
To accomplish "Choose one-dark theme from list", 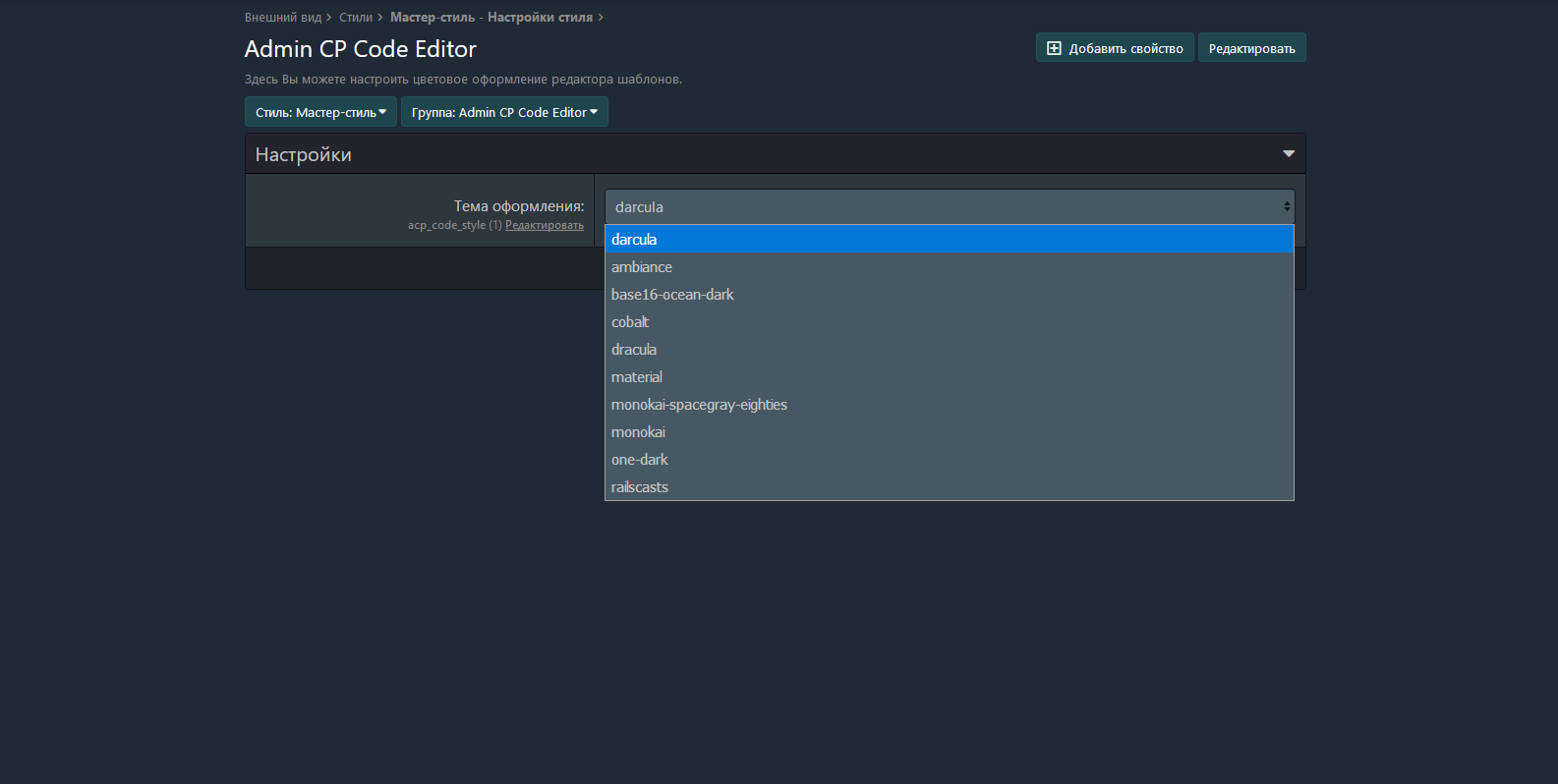I will [x=640, y=460].
